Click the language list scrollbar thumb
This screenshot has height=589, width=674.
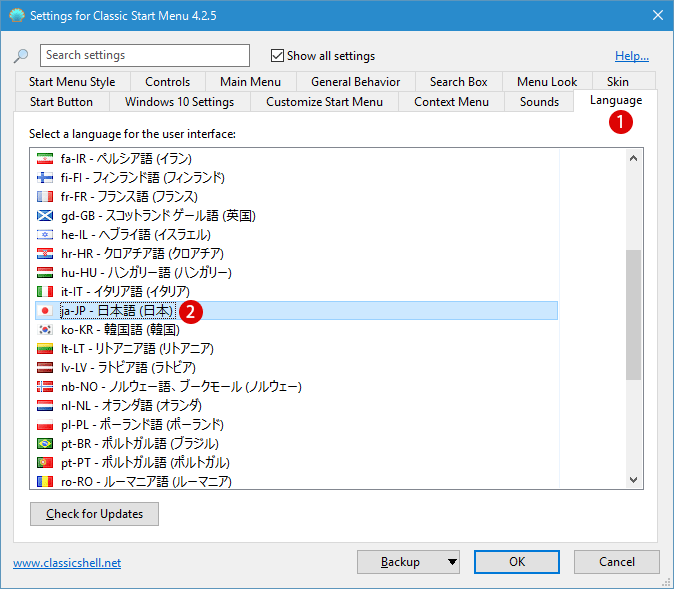633,315
